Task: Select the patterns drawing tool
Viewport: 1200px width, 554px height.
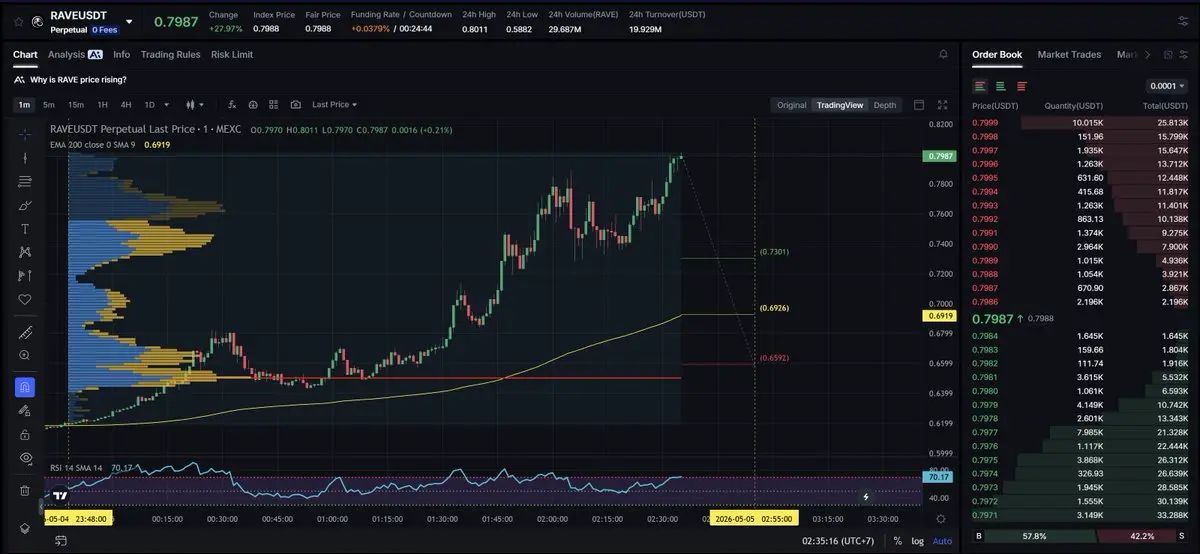Action: [25, 252]
